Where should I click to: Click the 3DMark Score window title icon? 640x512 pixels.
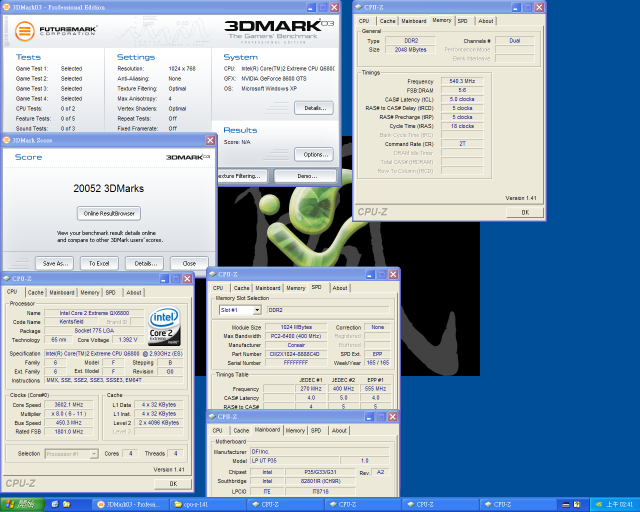[x=6, y=140]
